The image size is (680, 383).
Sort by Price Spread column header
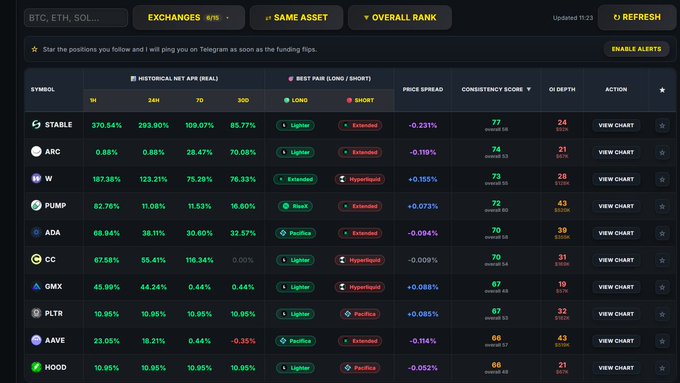click(x=423, y=89)
